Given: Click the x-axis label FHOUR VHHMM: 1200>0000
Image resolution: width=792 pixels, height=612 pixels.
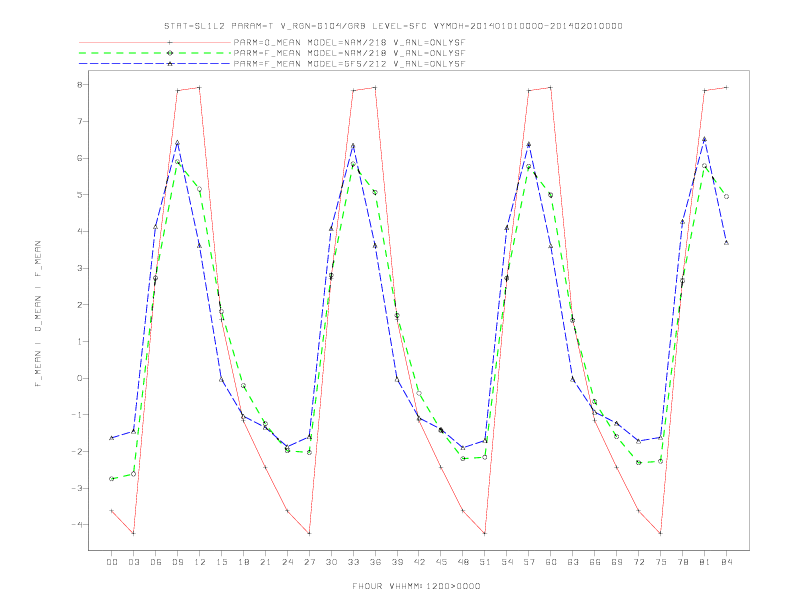Looking at the screenshot, I should tap(416, 586).
